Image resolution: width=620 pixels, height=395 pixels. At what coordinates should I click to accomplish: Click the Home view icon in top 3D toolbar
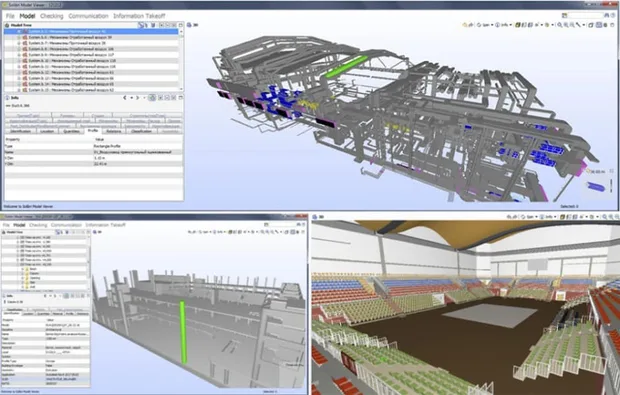click(465, 25)
